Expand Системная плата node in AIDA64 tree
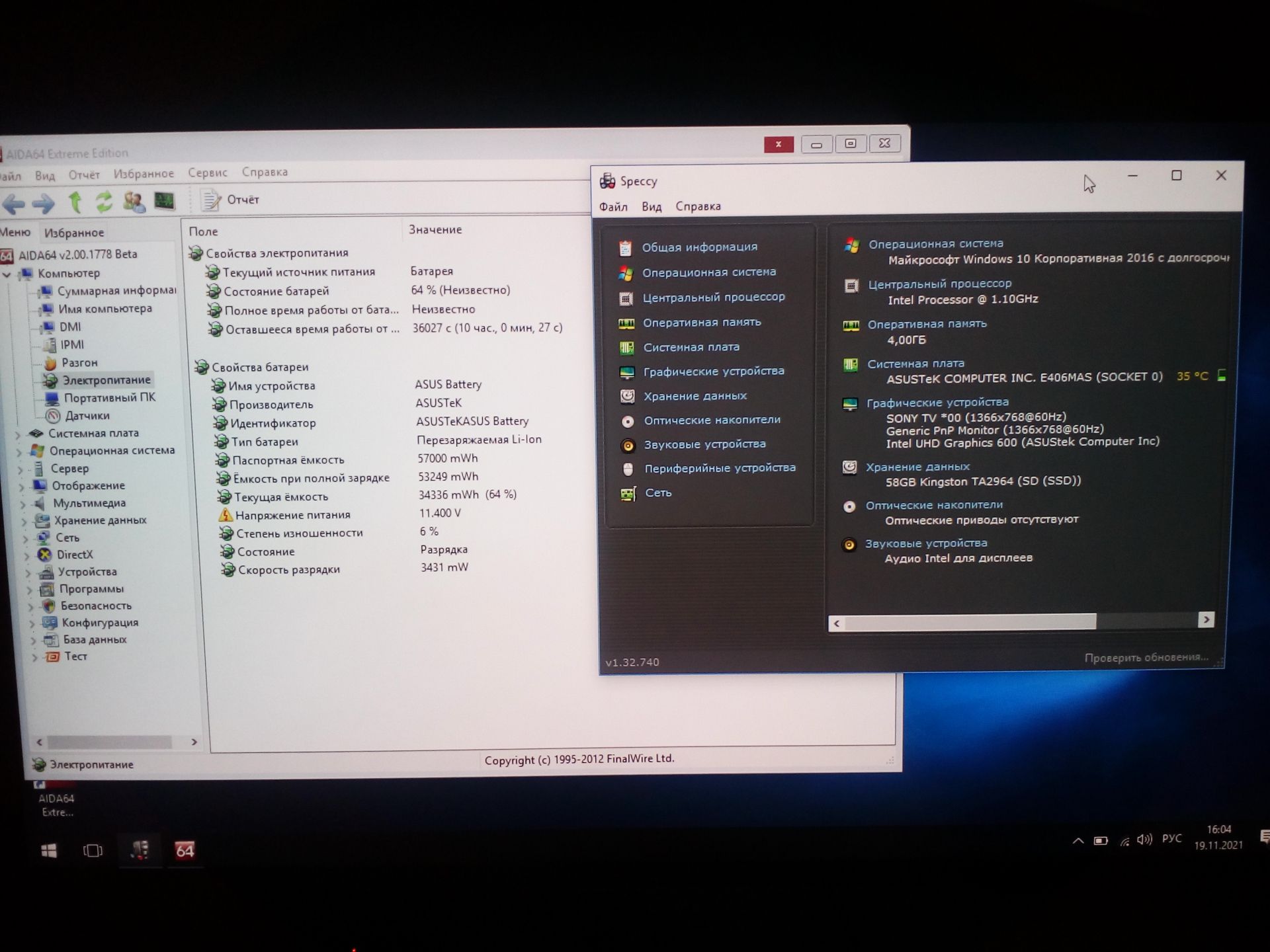The width and height of the screenshot is (1270, 952). pyautogui.click(x=18, y=434)
